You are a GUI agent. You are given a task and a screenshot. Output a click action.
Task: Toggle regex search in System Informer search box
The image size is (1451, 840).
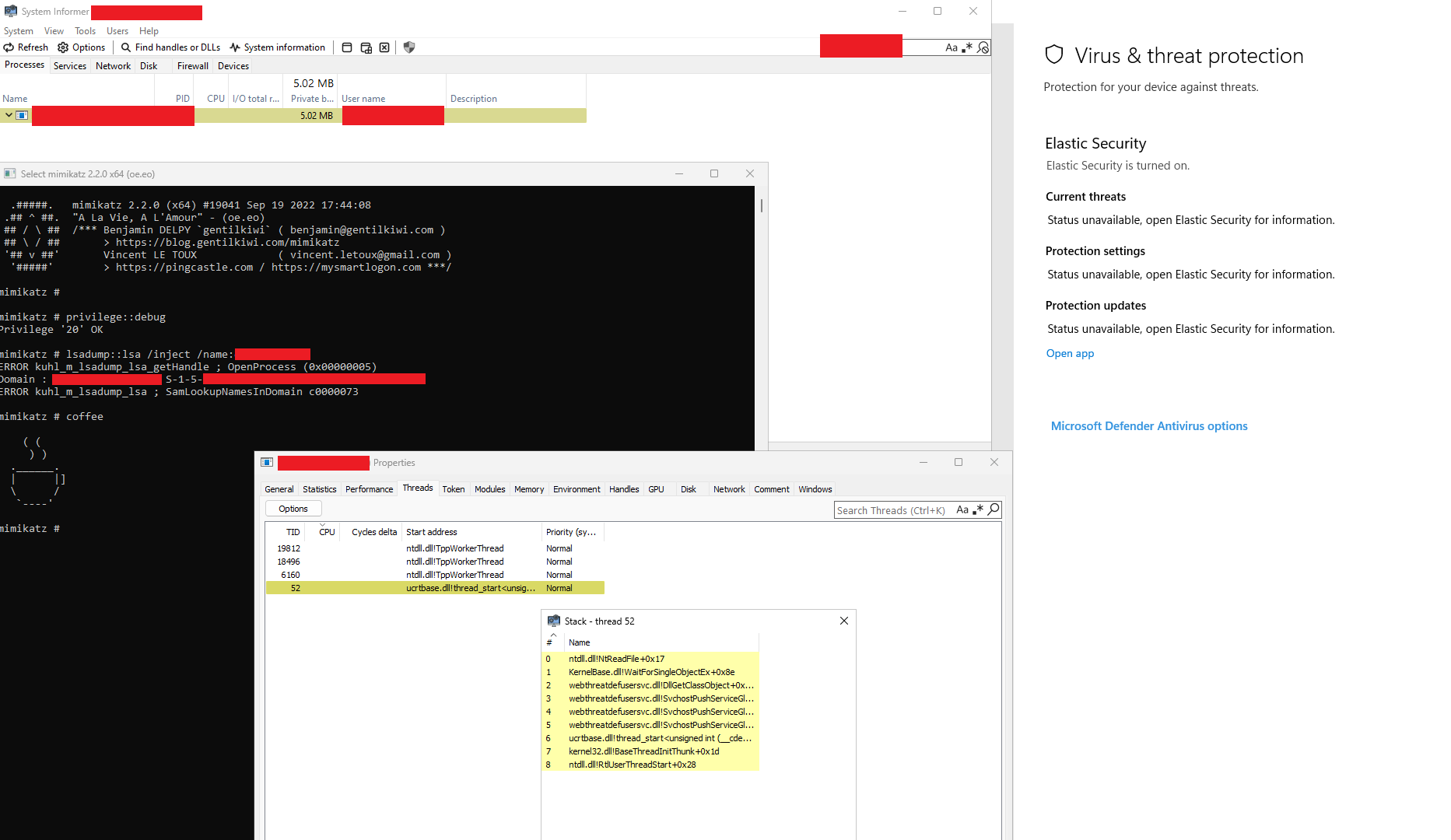pos(967,47)
